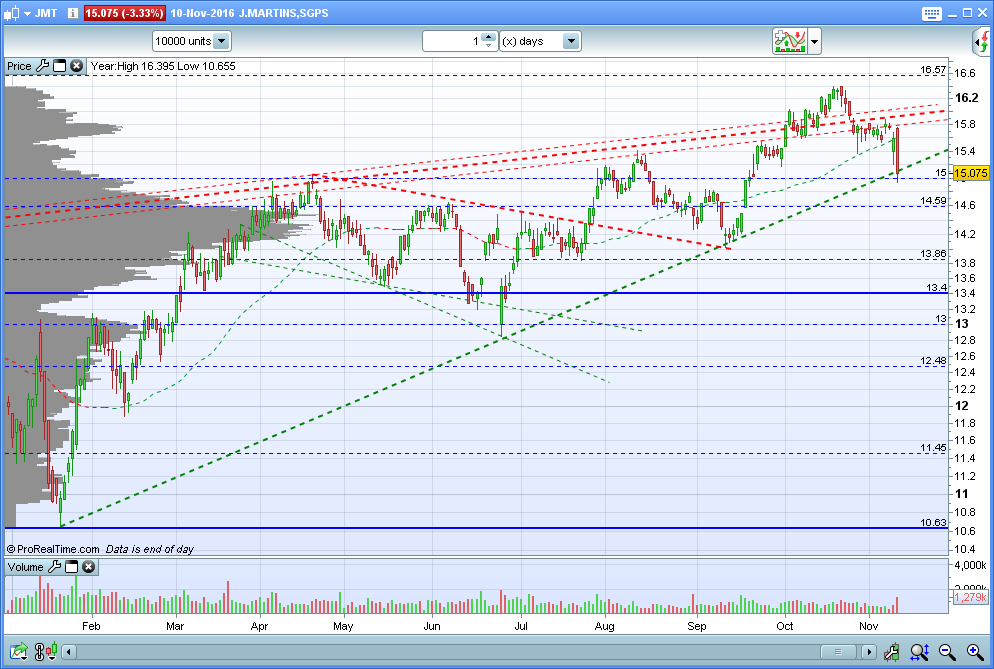
Task: Maximize the Volume panel window icon
Action: [72, 567]
